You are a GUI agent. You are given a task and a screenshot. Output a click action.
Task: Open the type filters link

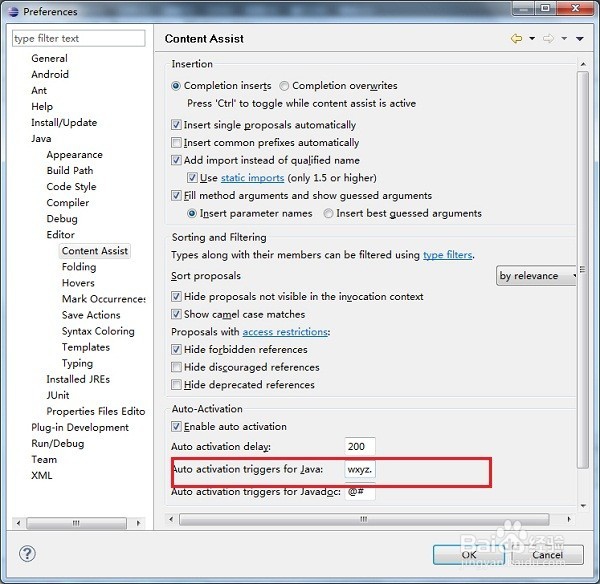coord(447,255)
